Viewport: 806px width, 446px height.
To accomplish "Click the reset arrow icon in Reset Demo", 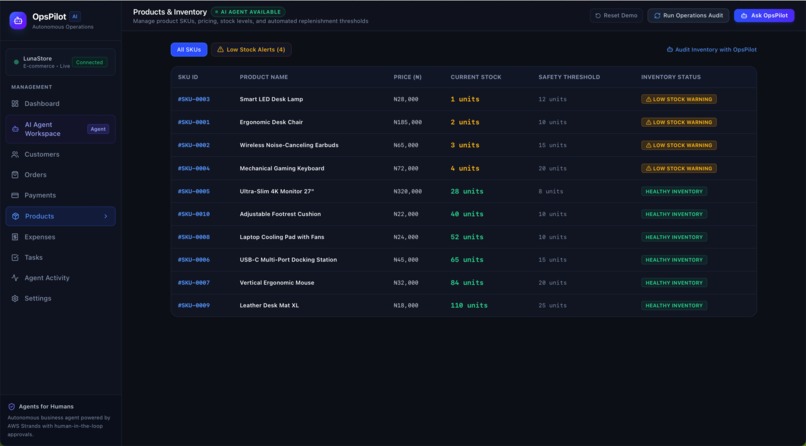I will [598, 16].
